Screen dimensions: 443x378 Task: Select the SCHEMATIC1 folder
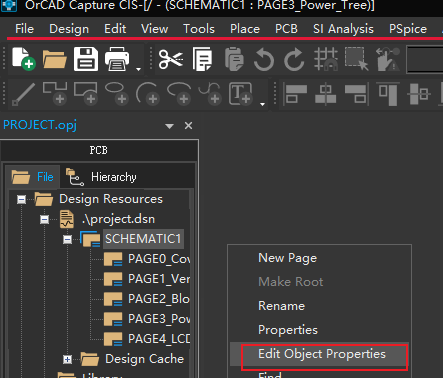(x=143, y=239)
